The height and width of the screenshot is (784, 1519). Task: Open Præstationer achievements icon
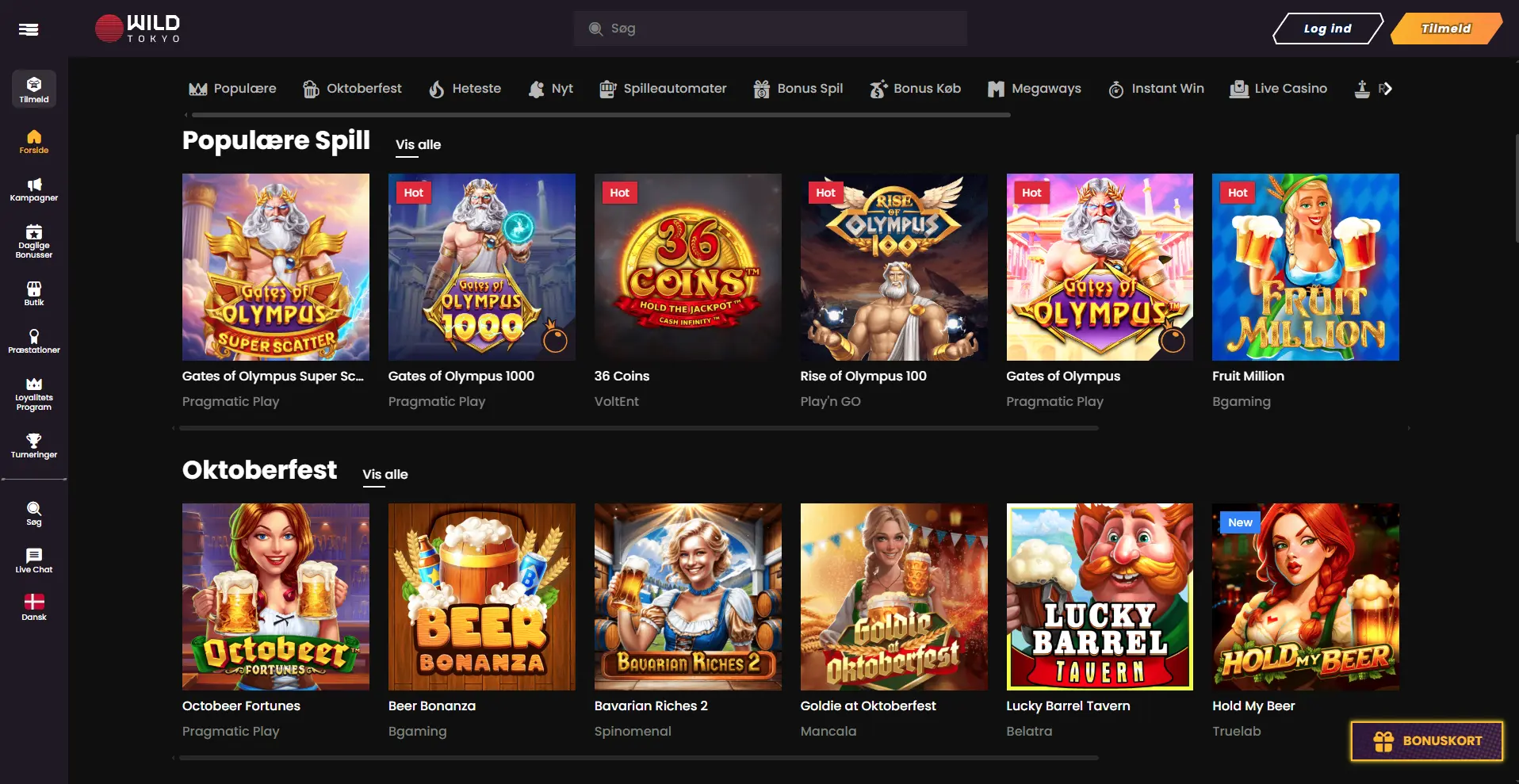point(34,341)
